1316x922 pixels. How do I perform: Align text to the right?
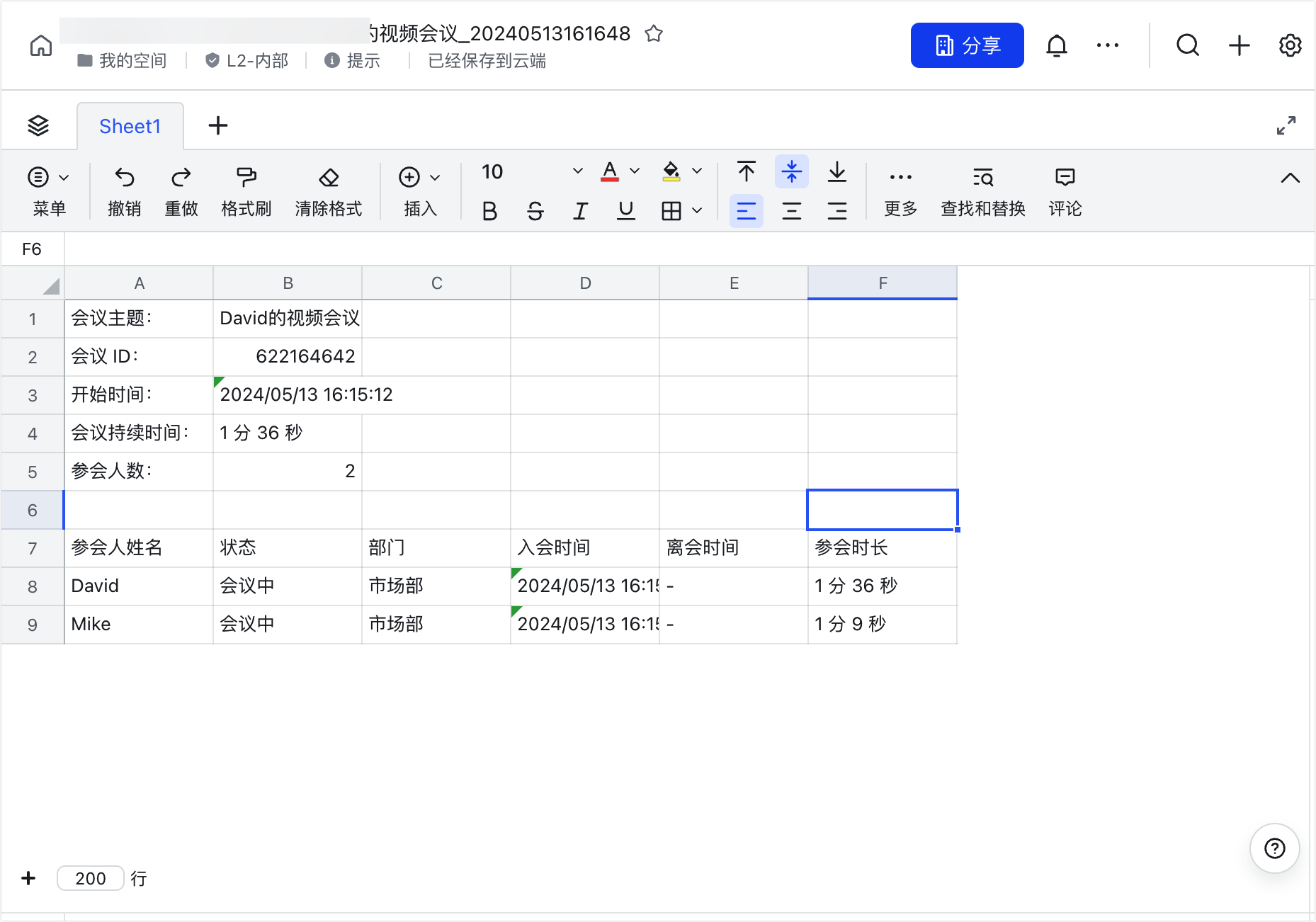pos(837,211)
